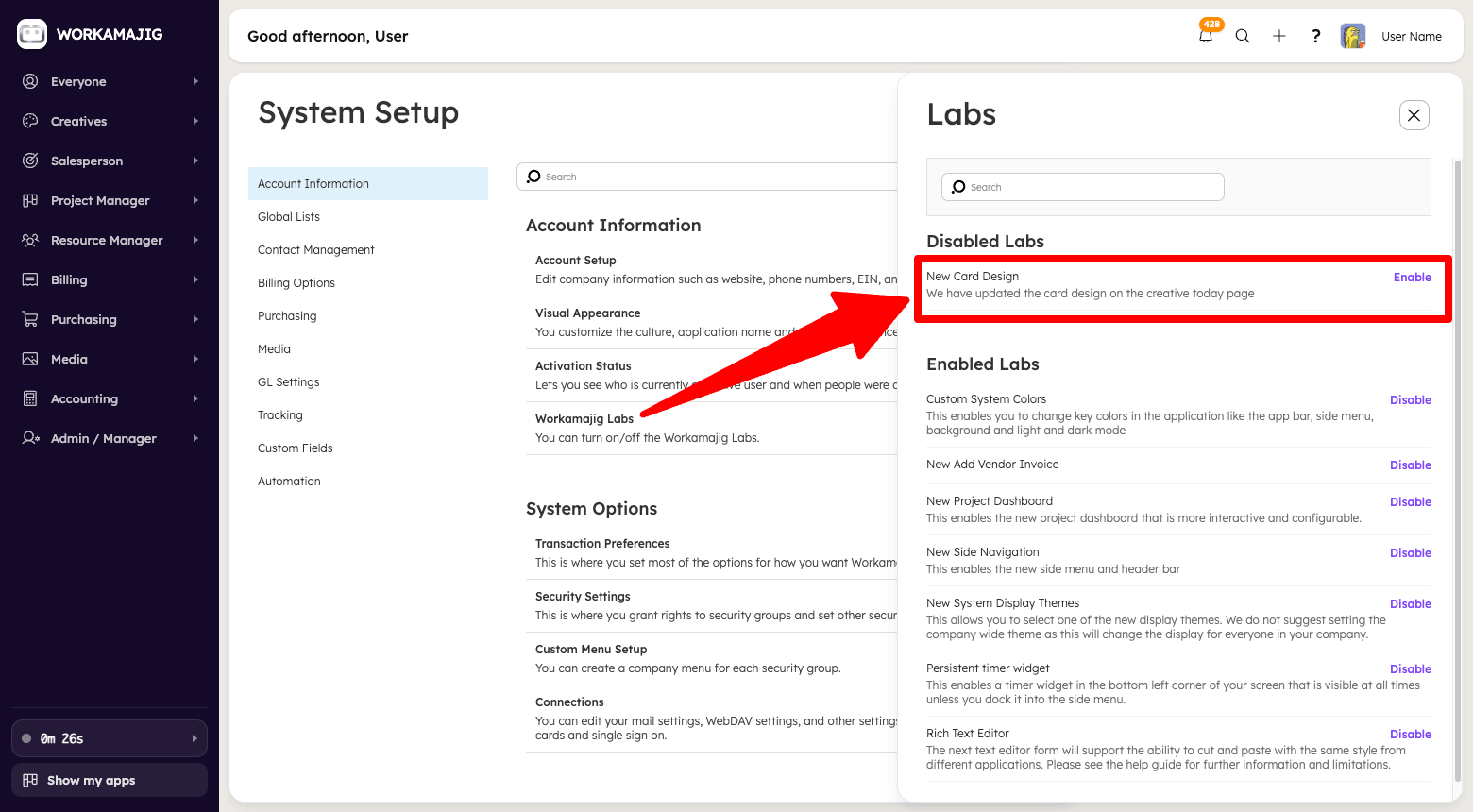Image resolution: width=1473 pixels, height=812 pixels.
Task: Open Custom Menu Setup
Action: click(x=591, y=649)
